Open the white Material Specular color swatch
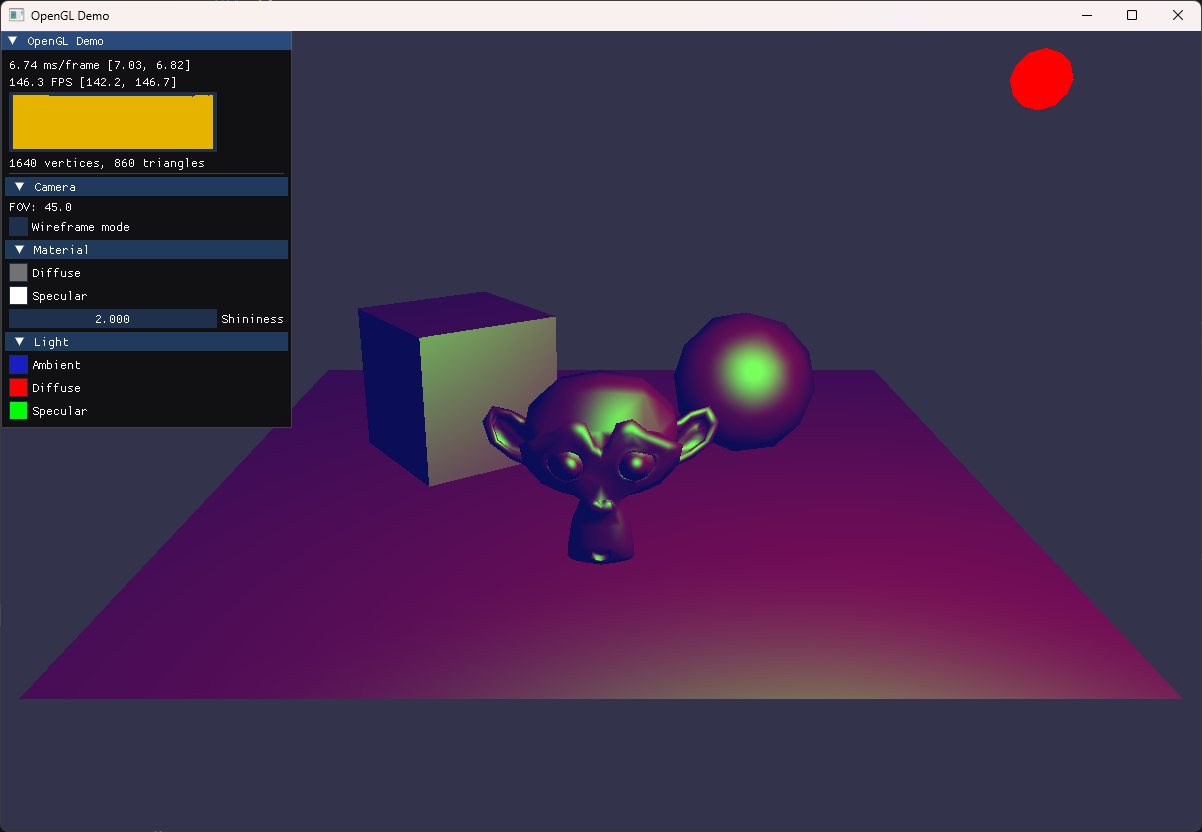 point(18,296)
